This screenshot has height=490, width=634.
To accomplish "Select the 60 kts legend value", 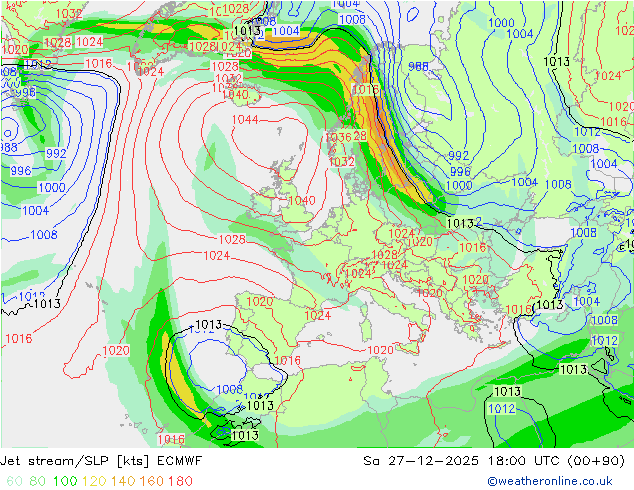I will click(15, 481).
